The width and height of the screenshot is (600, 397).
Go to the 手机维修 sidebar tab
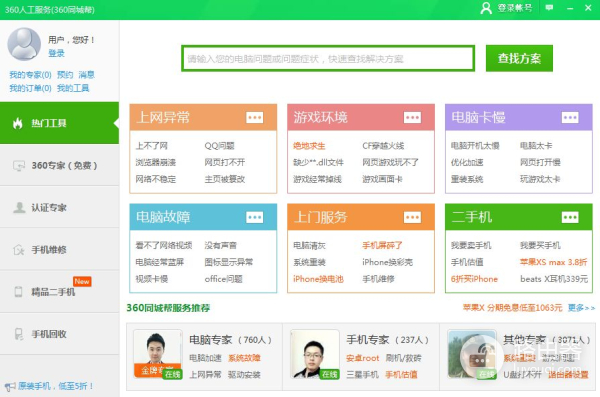[x=59, y=250]
